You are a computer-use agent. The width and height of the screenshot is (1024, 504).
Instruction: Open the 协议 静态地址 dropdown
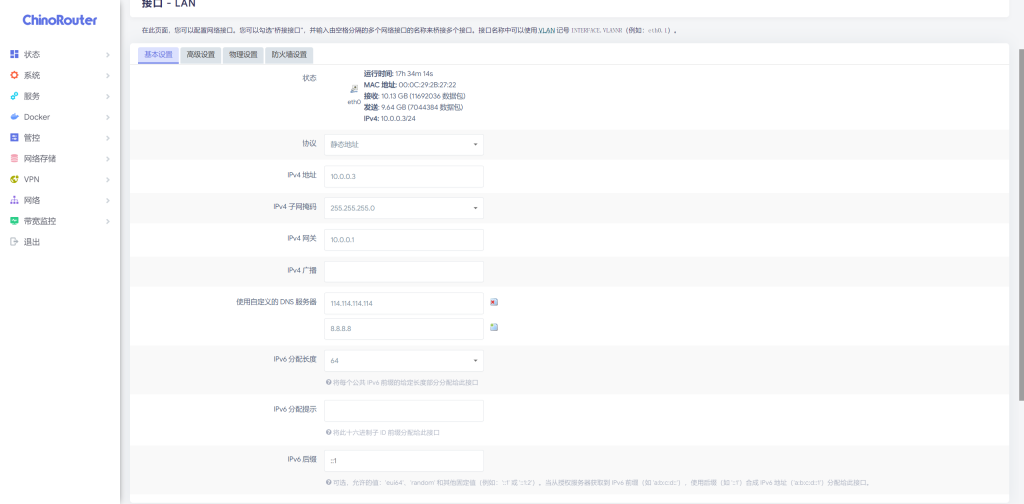click(404, 145)
